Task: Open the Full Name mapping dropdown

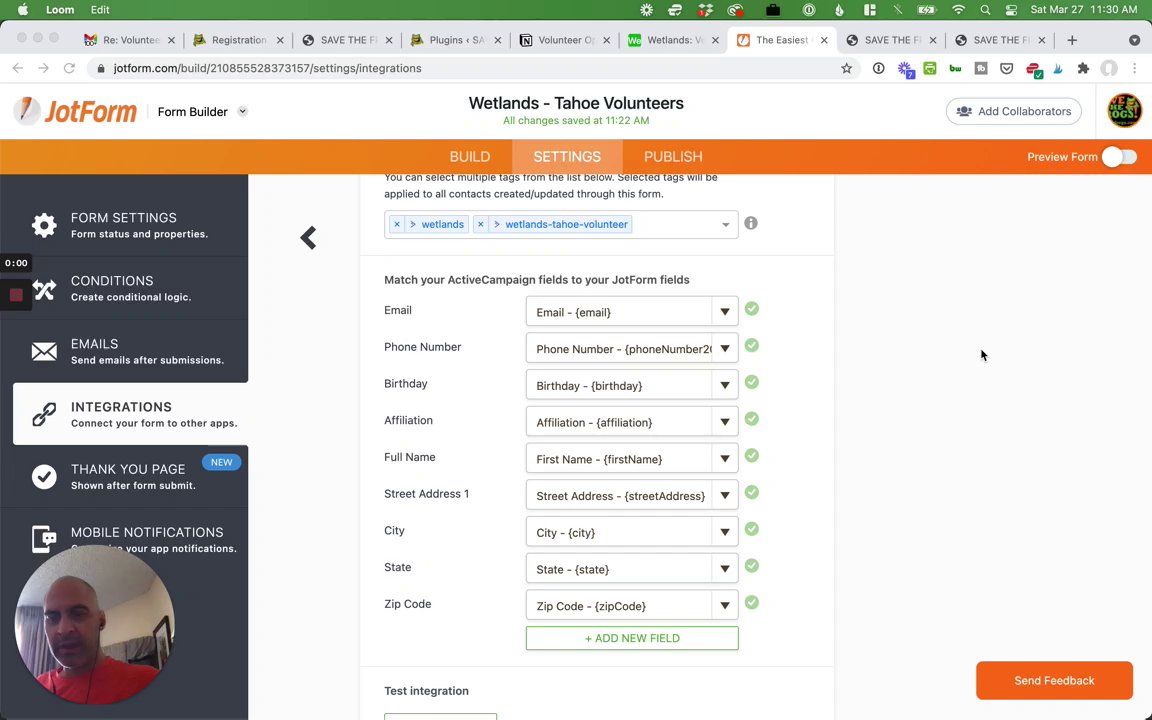Action: pos(632,458)
